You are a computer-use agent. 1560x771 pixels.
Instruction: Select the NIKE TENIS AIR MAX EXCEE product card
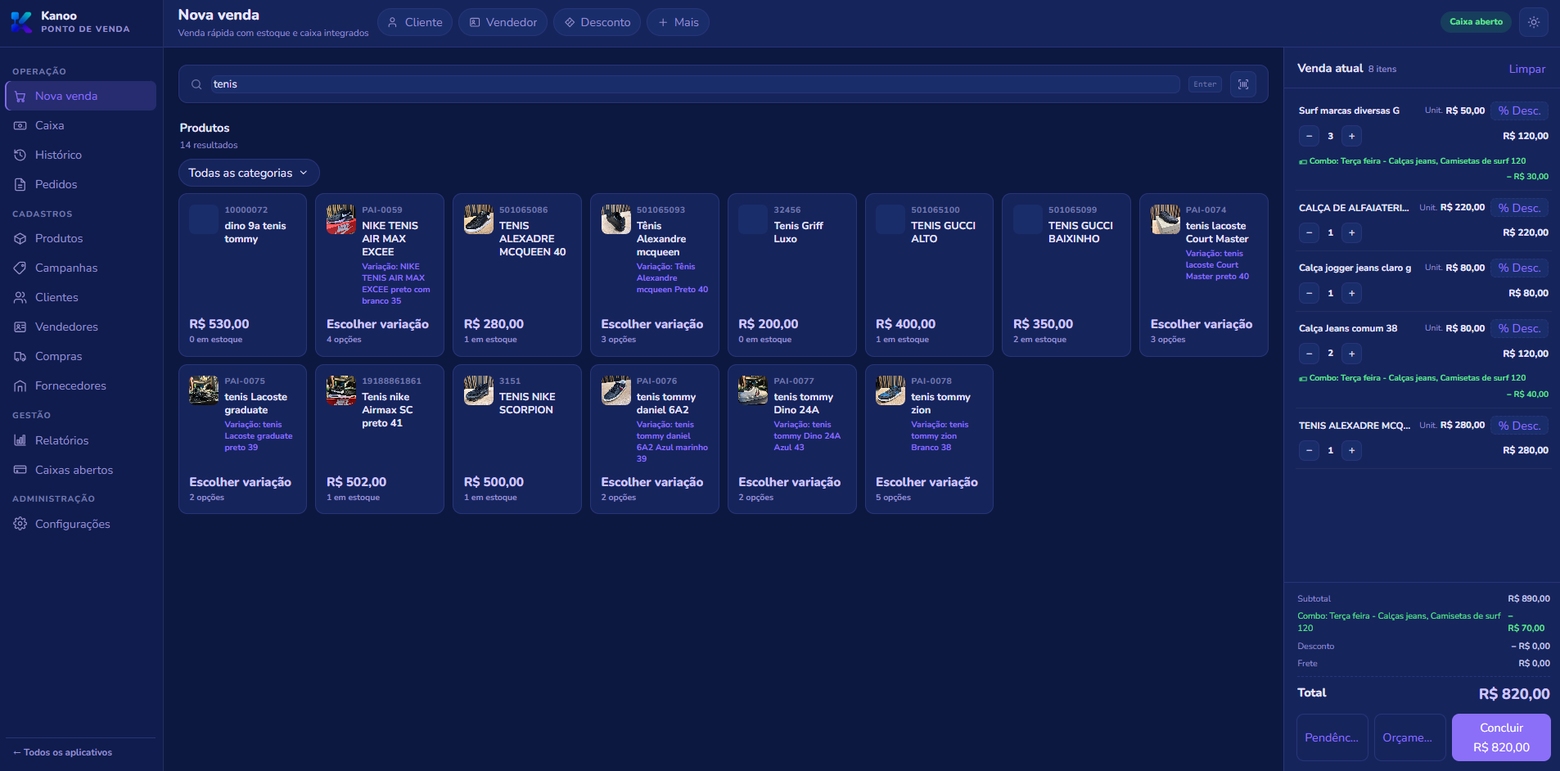[x=380, y=275]
